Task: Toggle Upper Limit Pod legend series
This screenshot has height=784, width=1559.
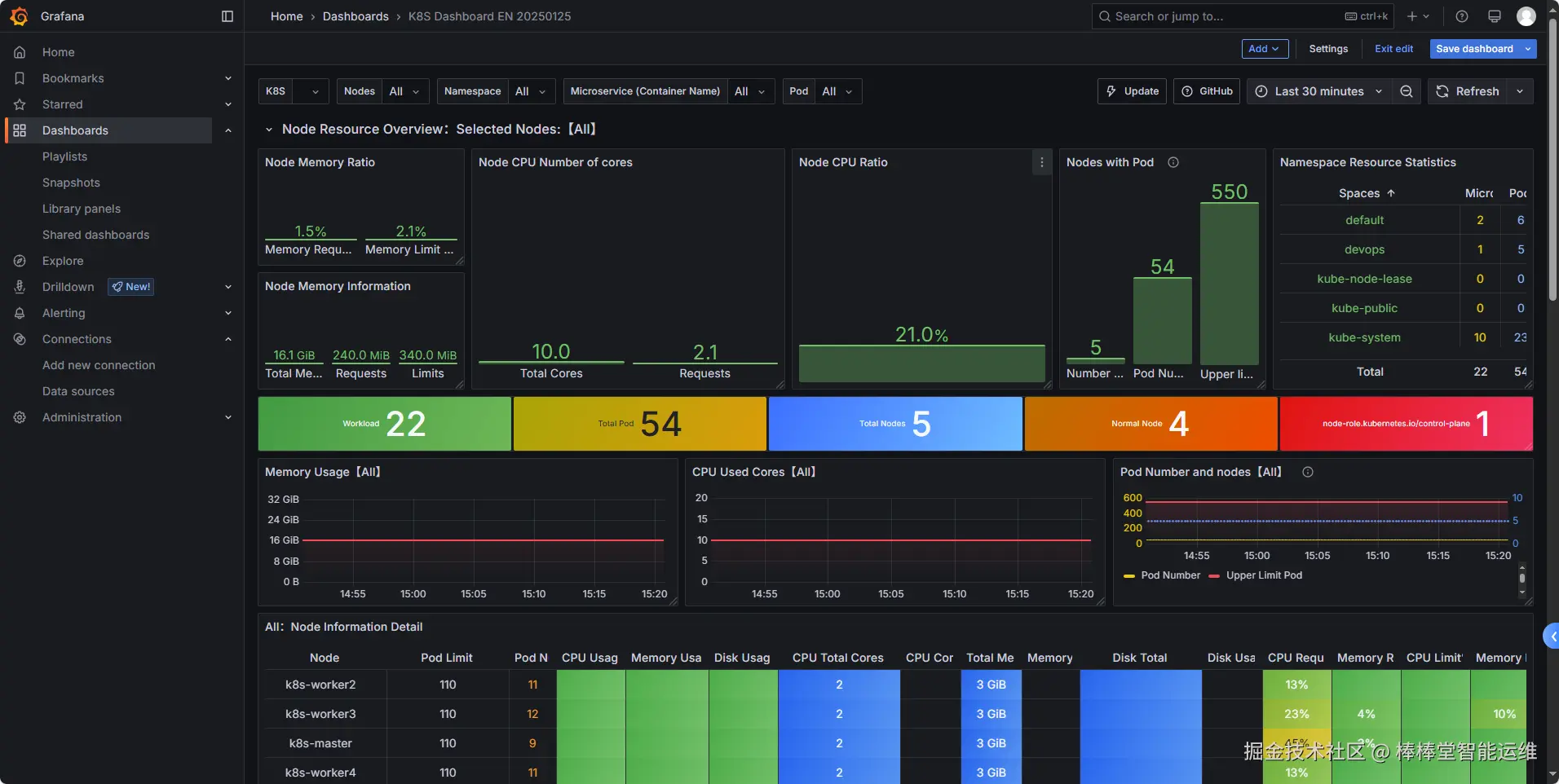Action: 1256,575
